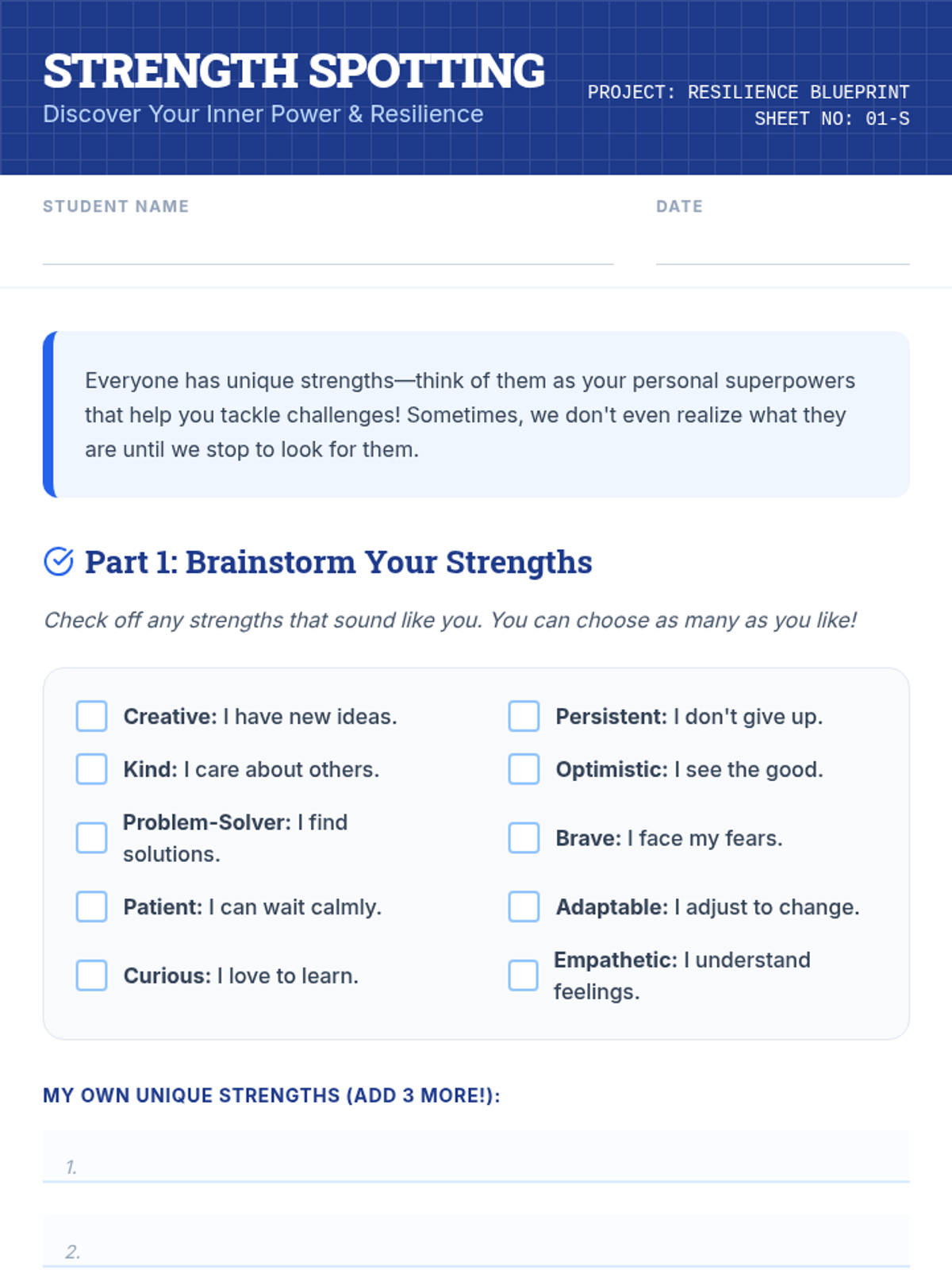Viewport: 952px width, 1270px height.
Task: Tick the Empathetic checkbox
Action: (524, 976)
